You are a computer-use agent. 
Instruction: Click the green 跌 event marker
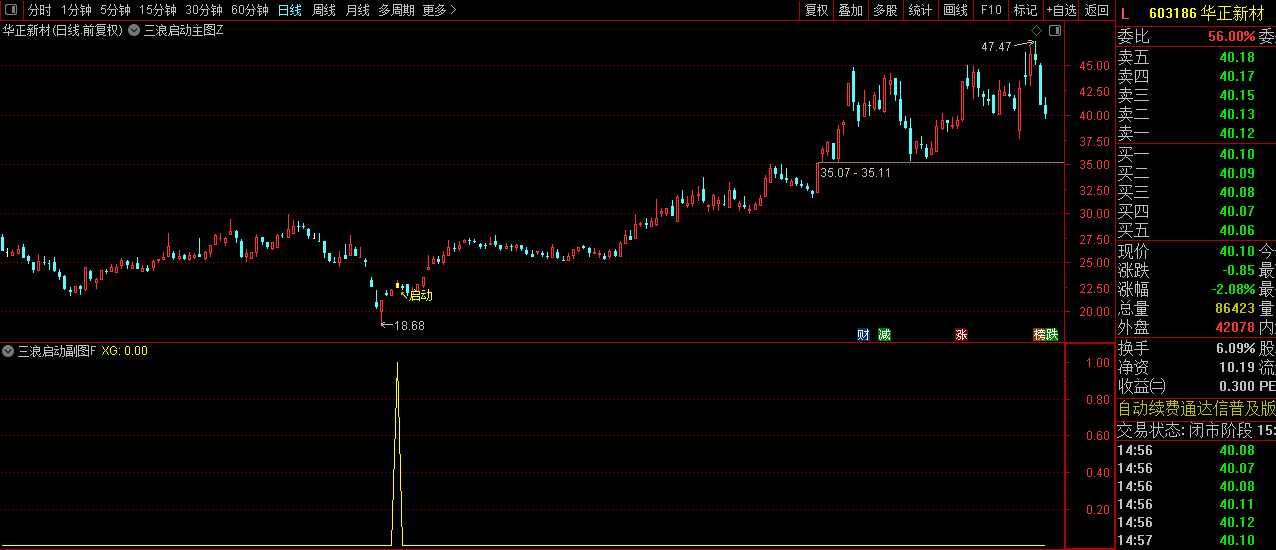[1052, 334]
